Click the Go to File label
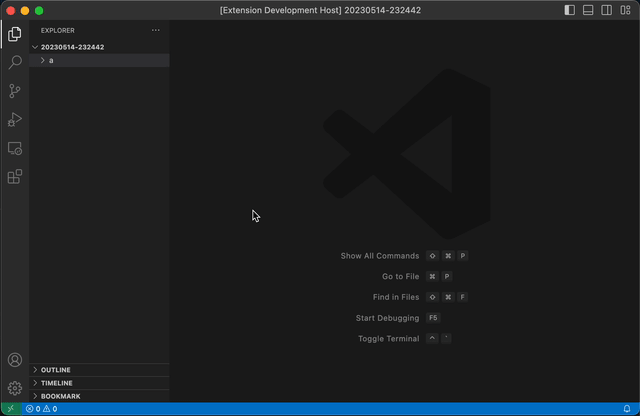 pos(400,276)
